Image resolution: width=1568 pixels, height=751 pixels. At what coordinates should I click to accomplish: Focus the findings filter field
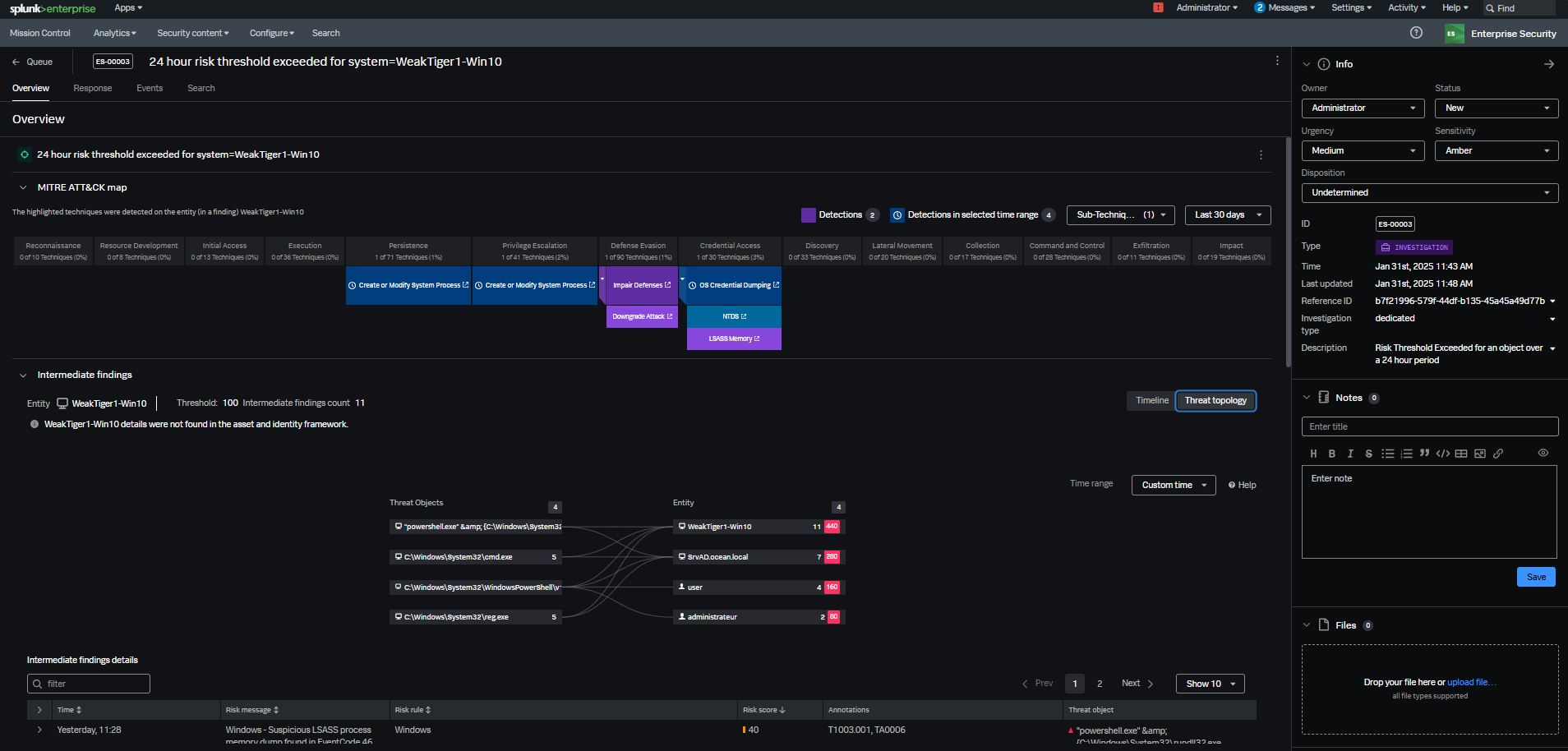(x=89, y=684)
